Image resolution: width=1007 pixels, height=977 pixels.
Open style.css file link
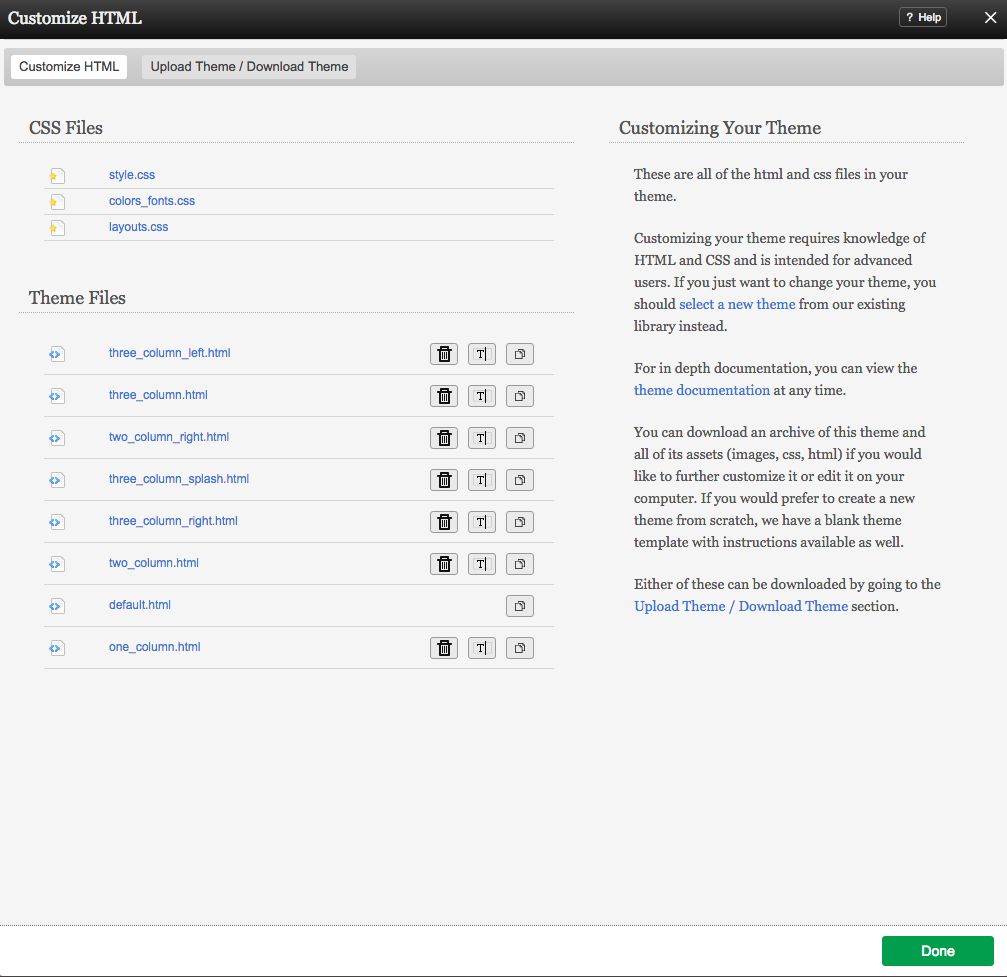click(x=132, y=175)
